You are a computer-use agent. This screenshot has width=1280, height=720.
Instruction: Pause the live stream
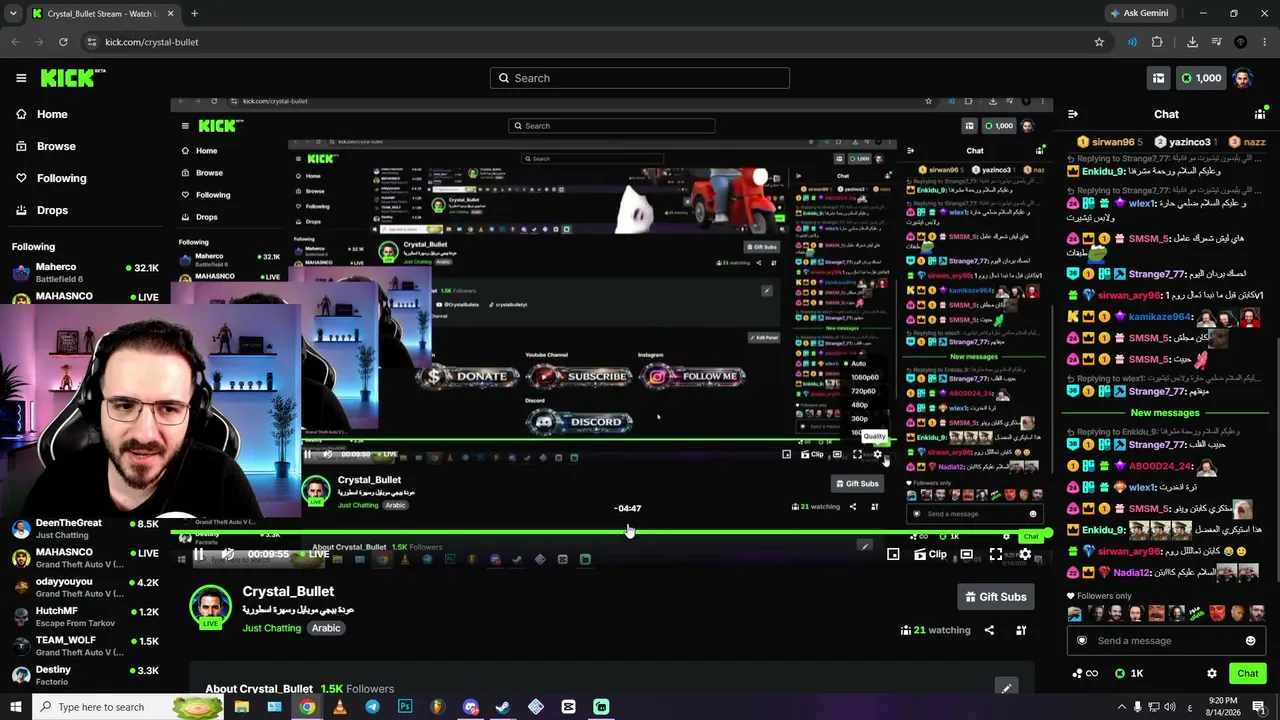pos(198,554)
